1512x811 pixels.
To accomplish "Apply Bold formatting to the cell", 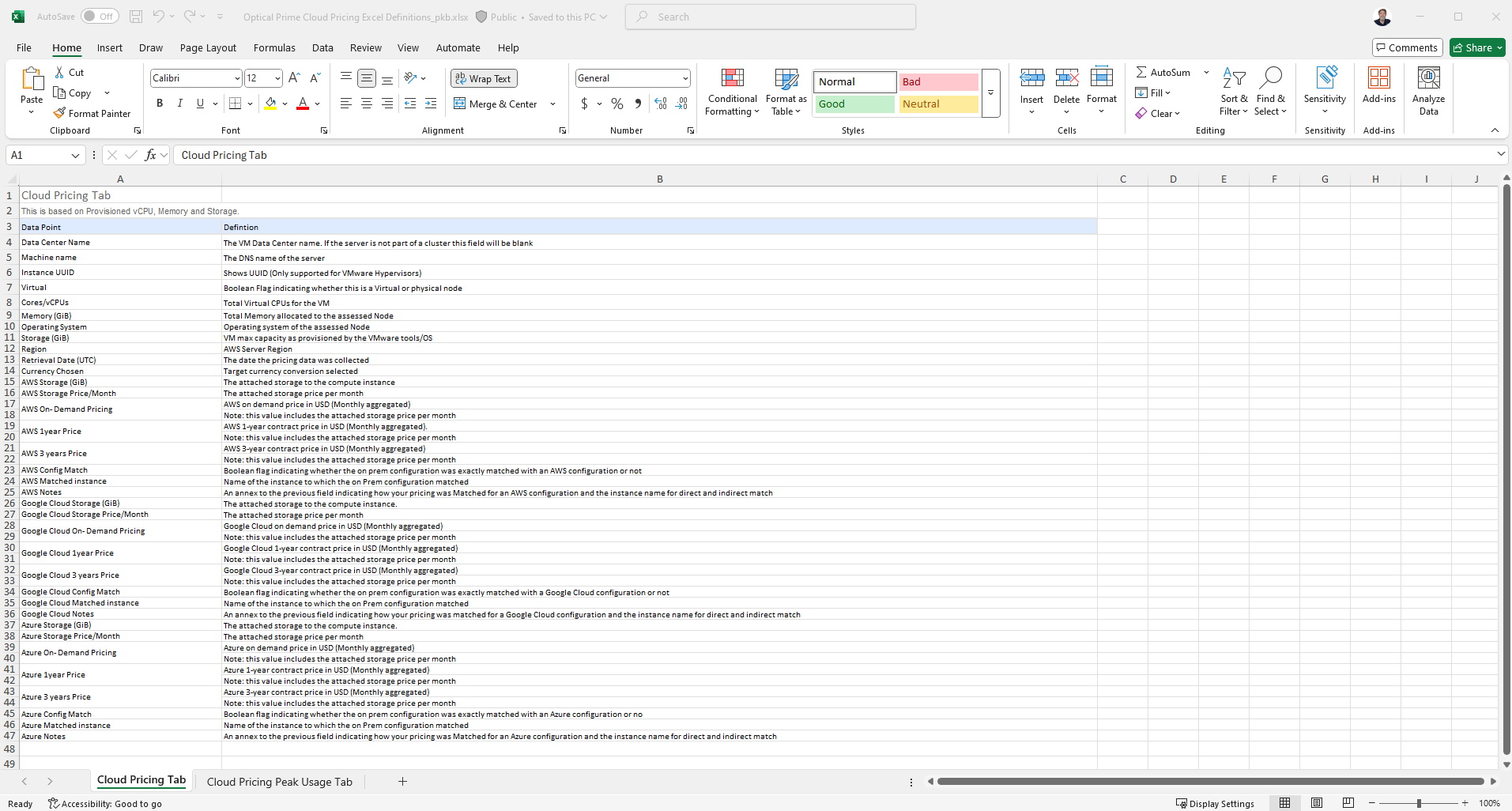I will click(160, 104).
